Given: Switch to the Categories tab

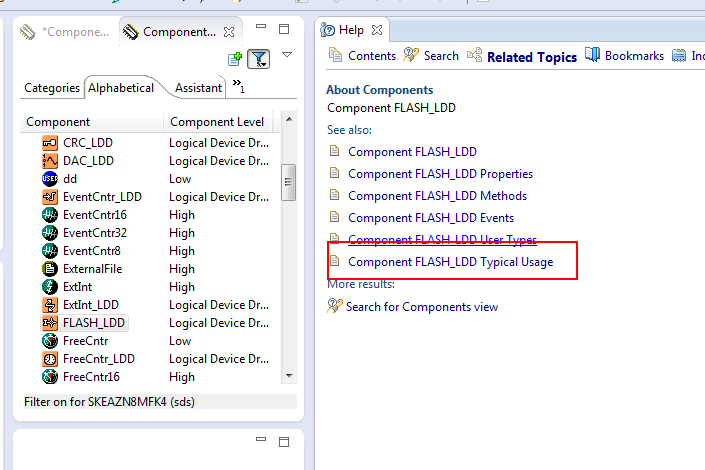Looking at the screenshot, I should click(52, 88).
